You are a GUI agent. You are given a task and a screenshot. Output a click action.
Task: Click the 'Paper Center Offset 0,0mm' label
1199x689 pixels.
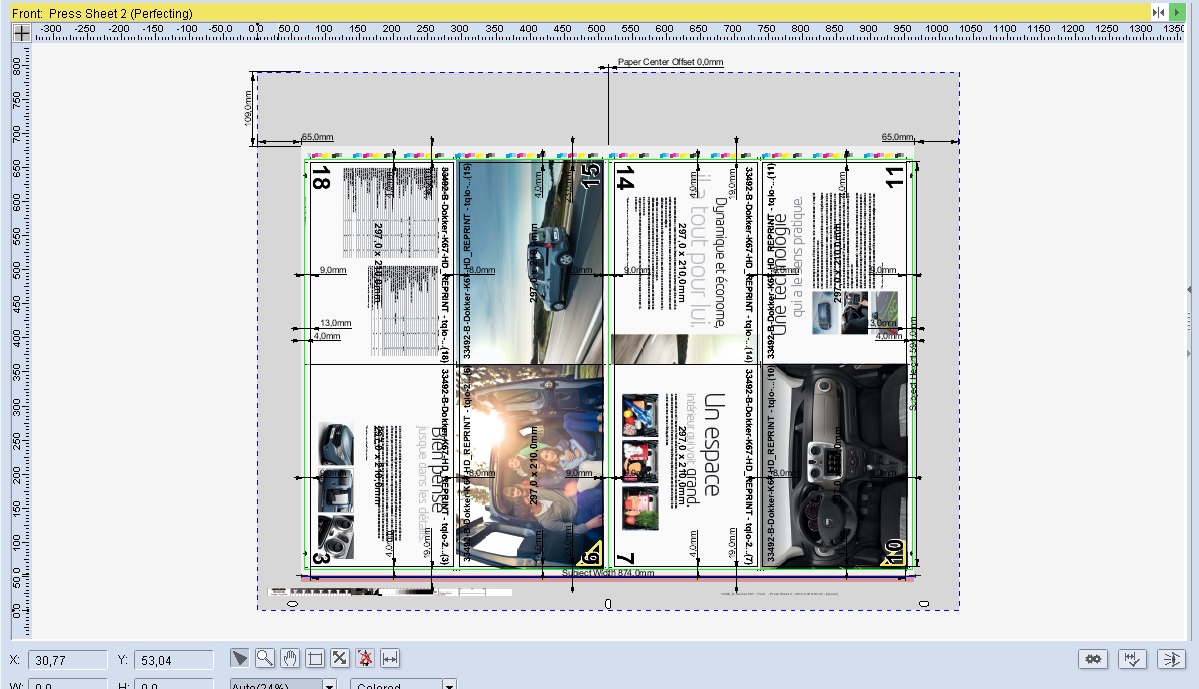coord(671,62)
